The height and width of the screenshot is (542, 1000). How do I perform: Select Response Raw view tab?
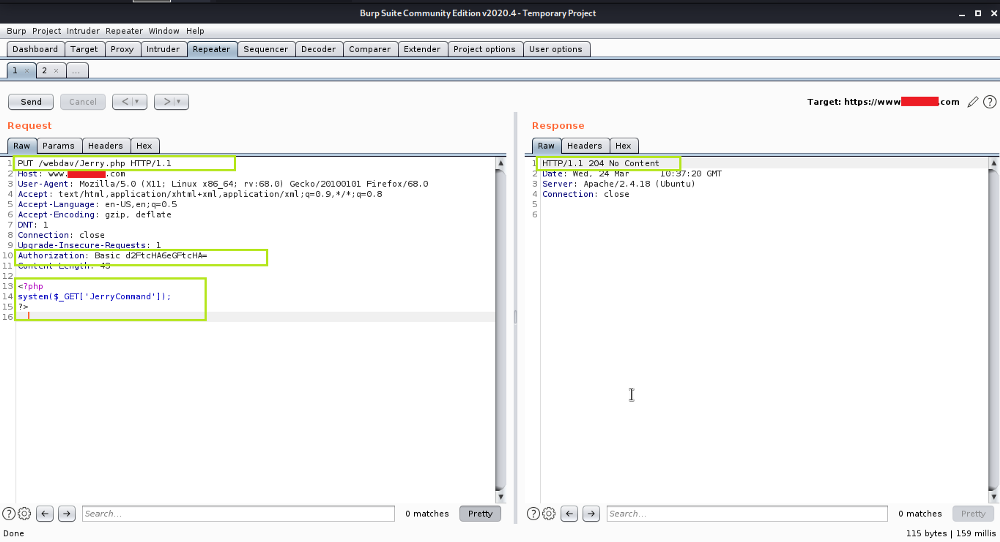point(546,146)
